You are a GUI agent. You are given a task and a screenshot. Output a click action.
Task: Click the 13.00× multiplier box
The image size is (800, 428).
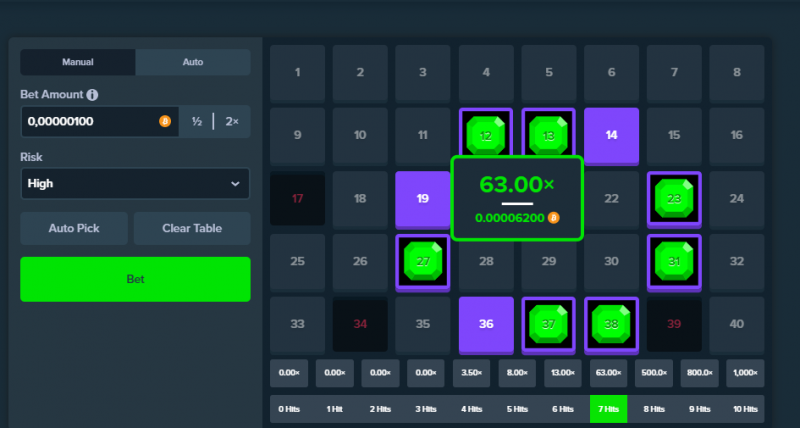tap(563, 373)
